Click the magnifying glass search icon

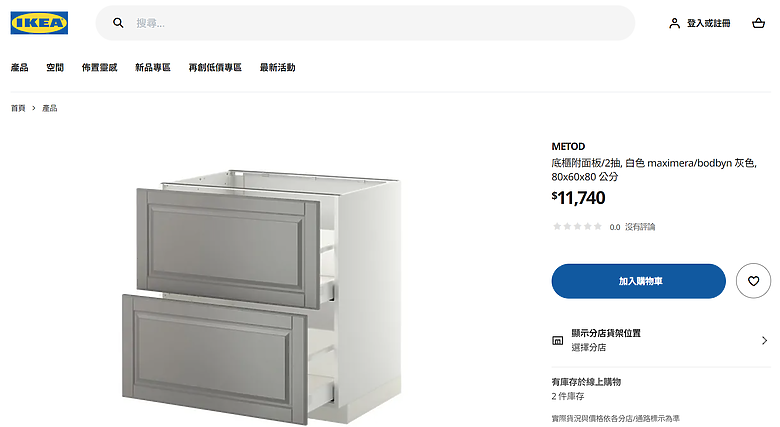coord(118,23)
